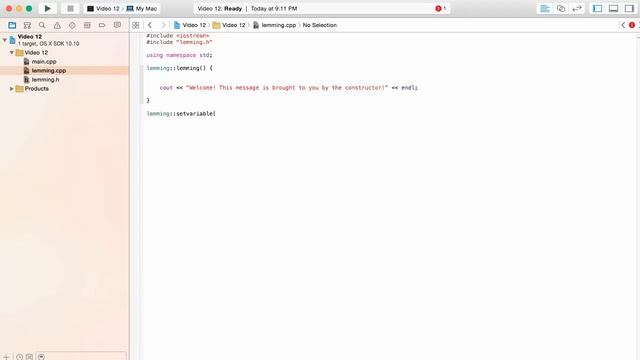This screenshot has height=360, width=640.
Task: Stop the running scheme
Action: click(70, 8)
